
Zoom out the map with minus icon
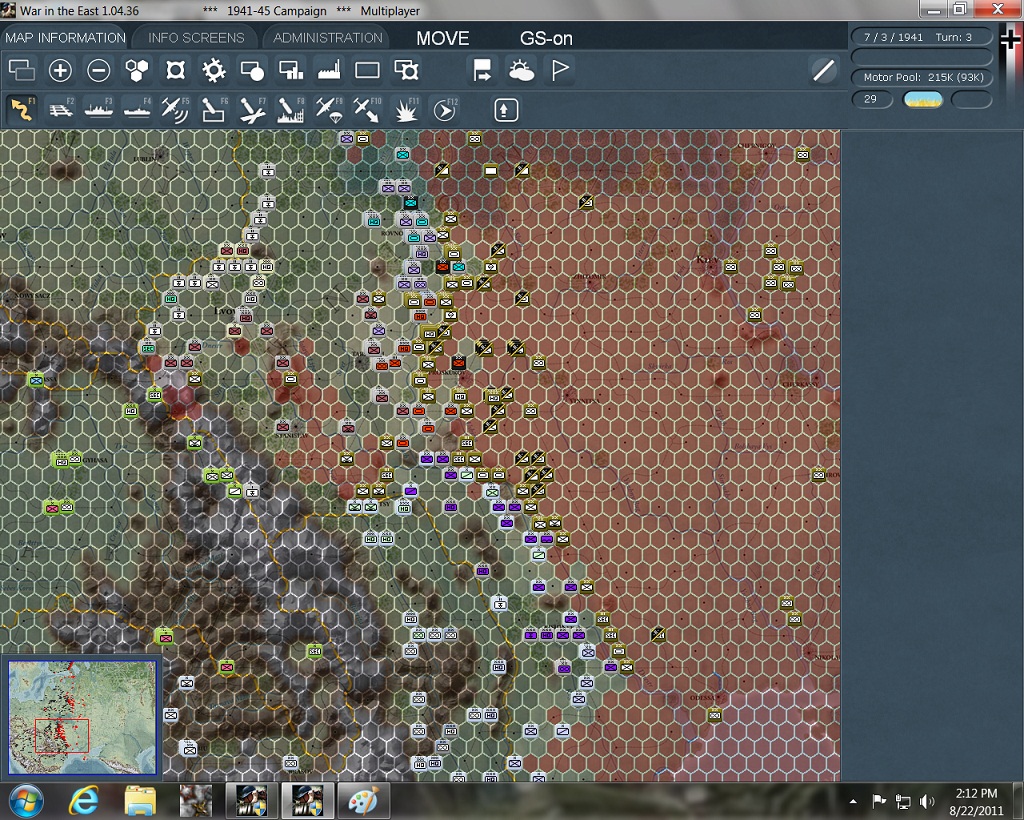(x=99, y=70)
